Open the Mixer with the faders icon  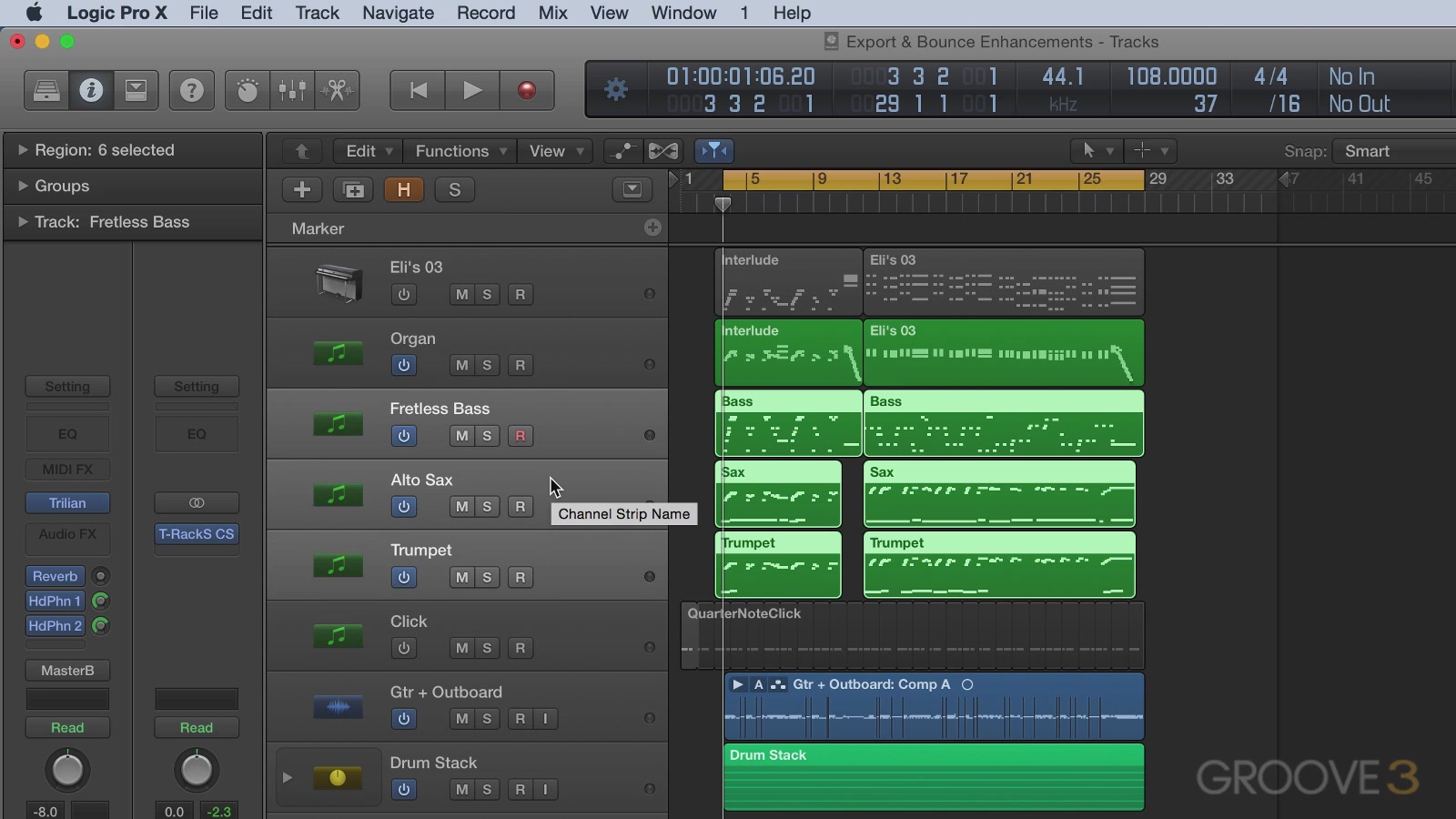[291, 90]
